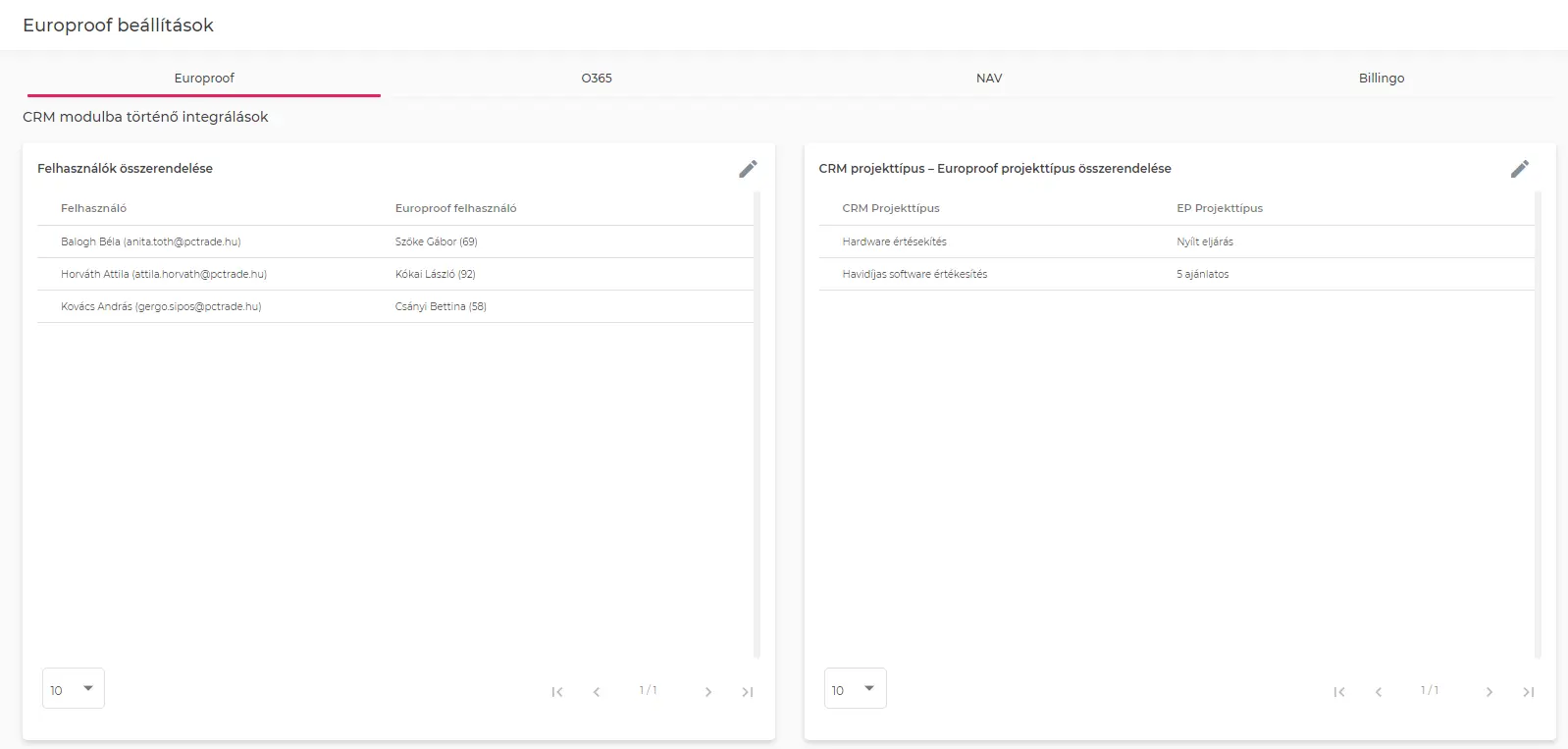Click the Europroof felhasználó column header
This screenshot has height=749, width=1568.
coord(455,208)
